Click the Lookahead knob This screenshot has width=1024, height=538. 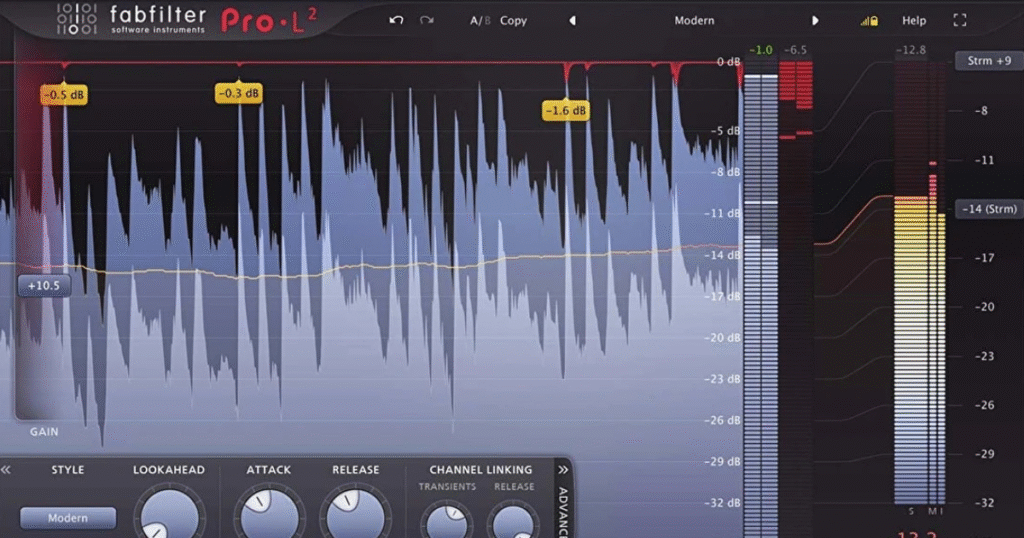click(x=169, y=517)
